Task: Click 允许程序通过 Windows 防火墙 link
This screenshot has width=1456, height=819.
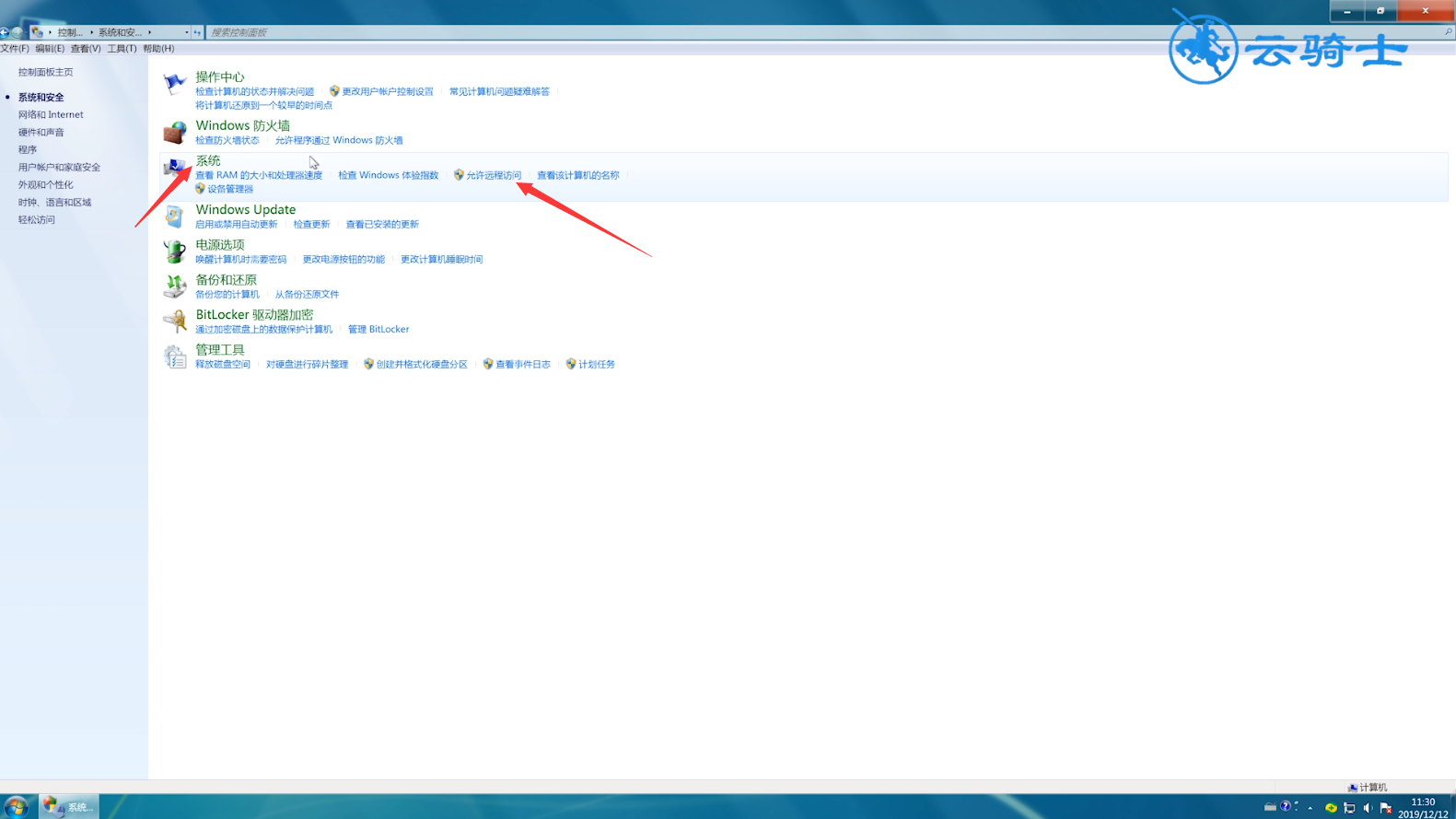Action: coord(339,141)
